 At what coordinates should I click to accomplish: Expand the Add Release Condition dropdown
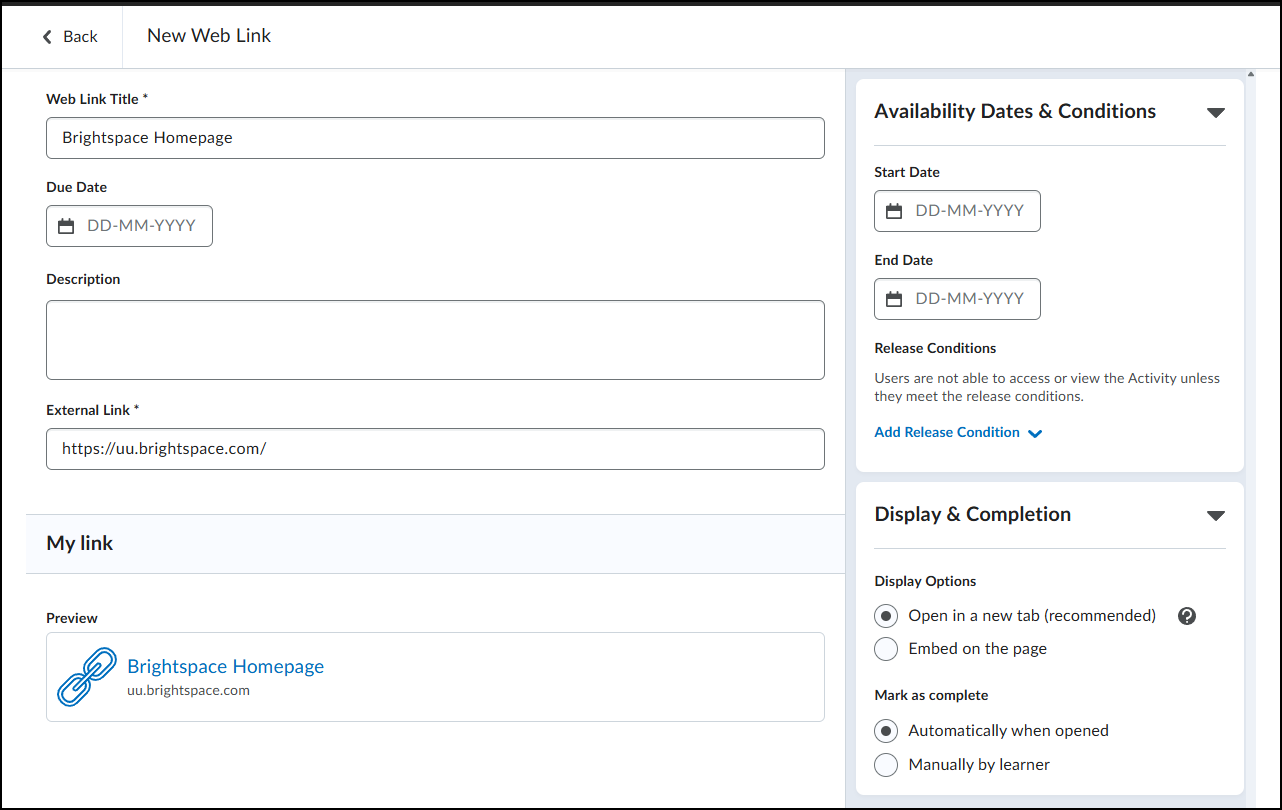(x=958, y=433)
